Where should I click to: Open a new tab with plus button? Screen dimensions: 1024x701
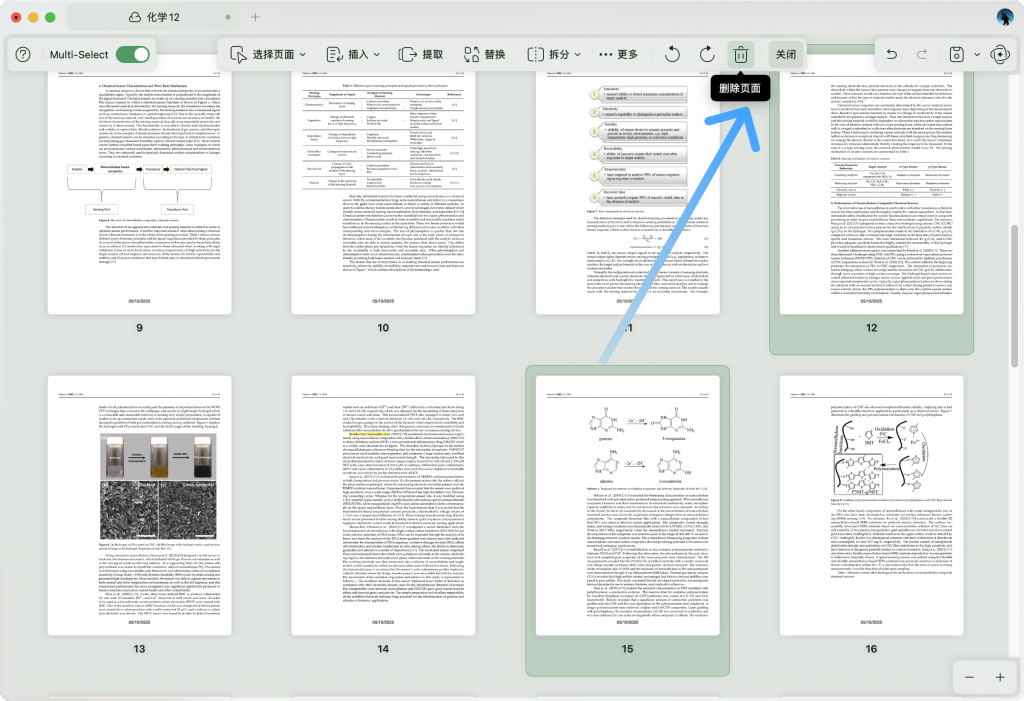click(255, 17)
